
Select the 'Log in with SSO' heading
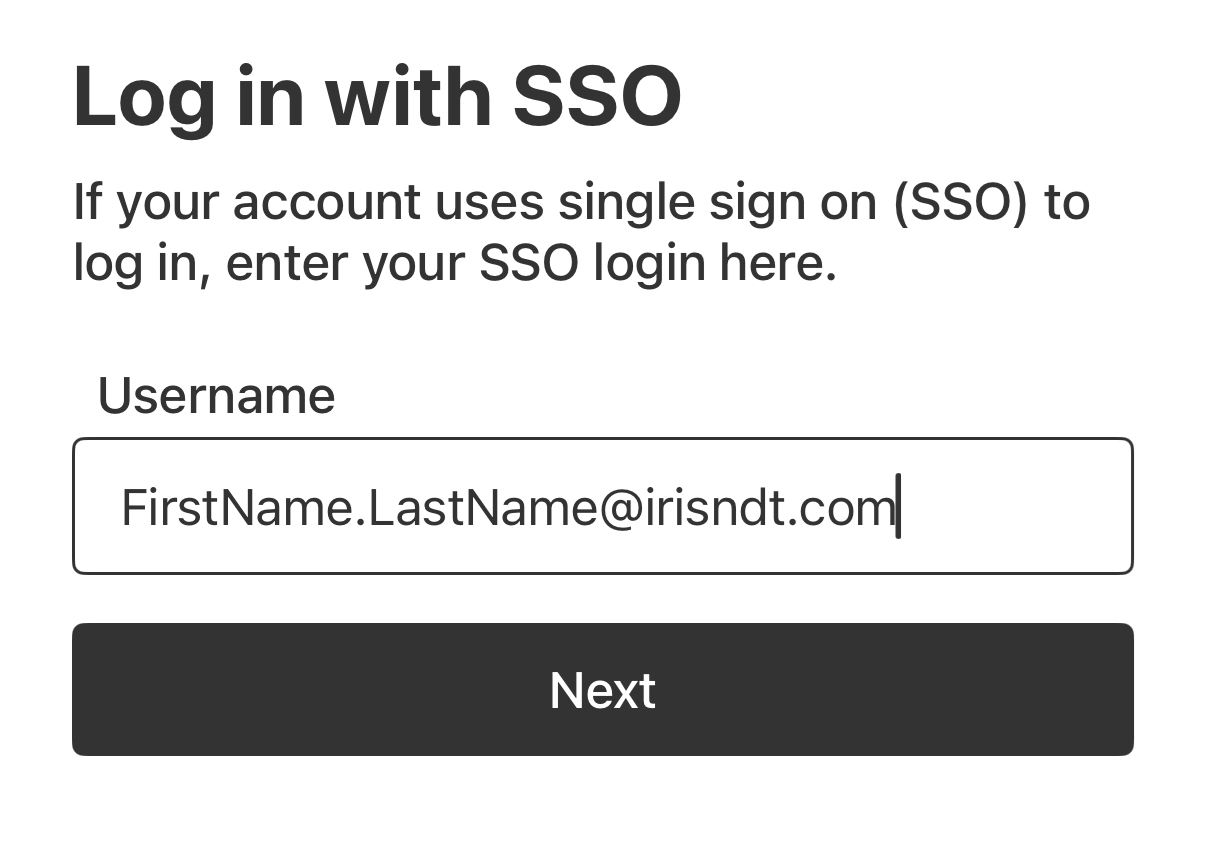pos(377,97)
